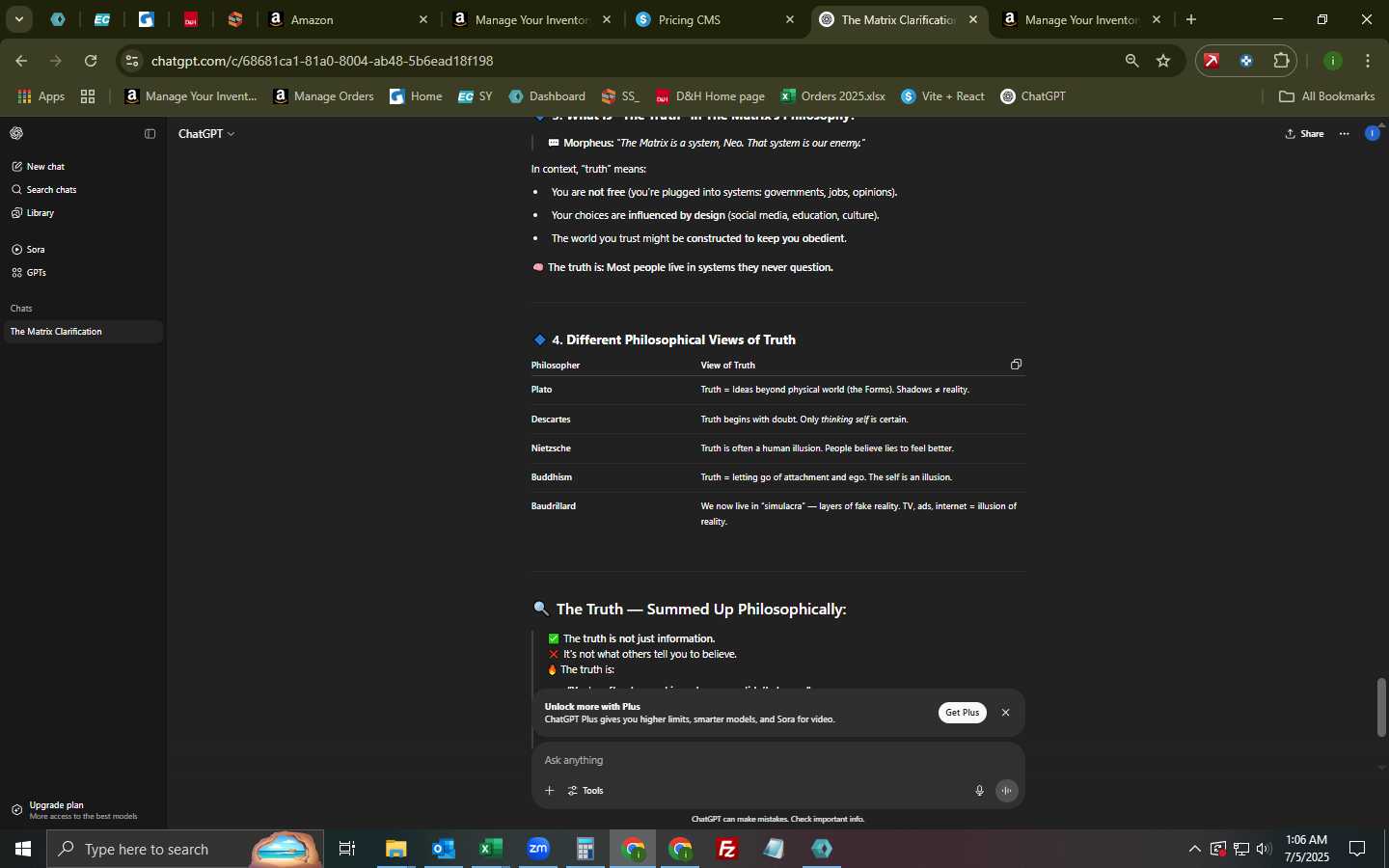Go back with browser back arrow
The width and height of the screenshot is (1389, 868).
(x=21, y=61)
